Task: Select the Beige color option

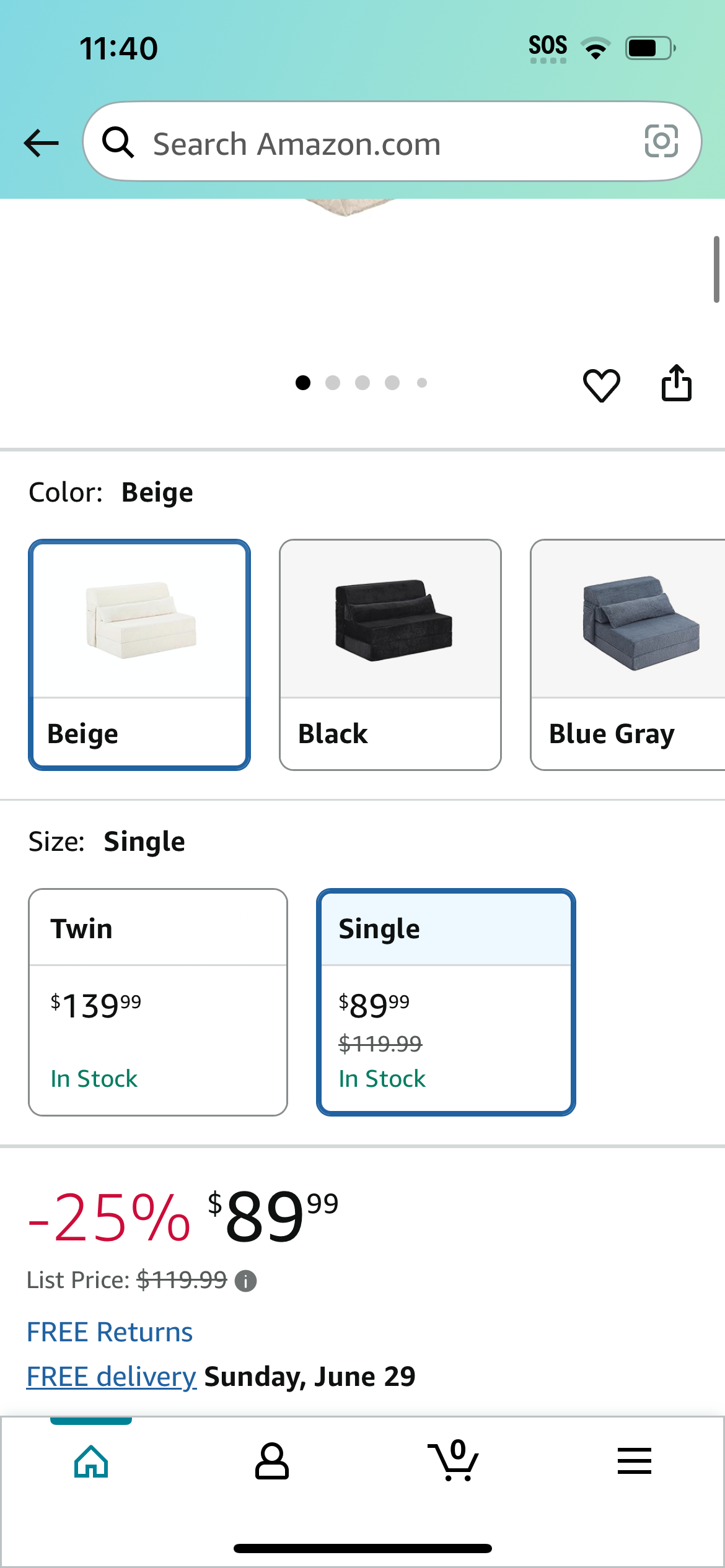Action: tap(139, 655)
